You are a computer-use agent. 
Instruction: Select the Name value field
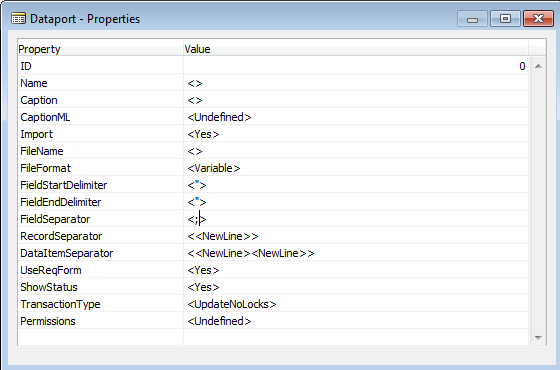(356, 83)
